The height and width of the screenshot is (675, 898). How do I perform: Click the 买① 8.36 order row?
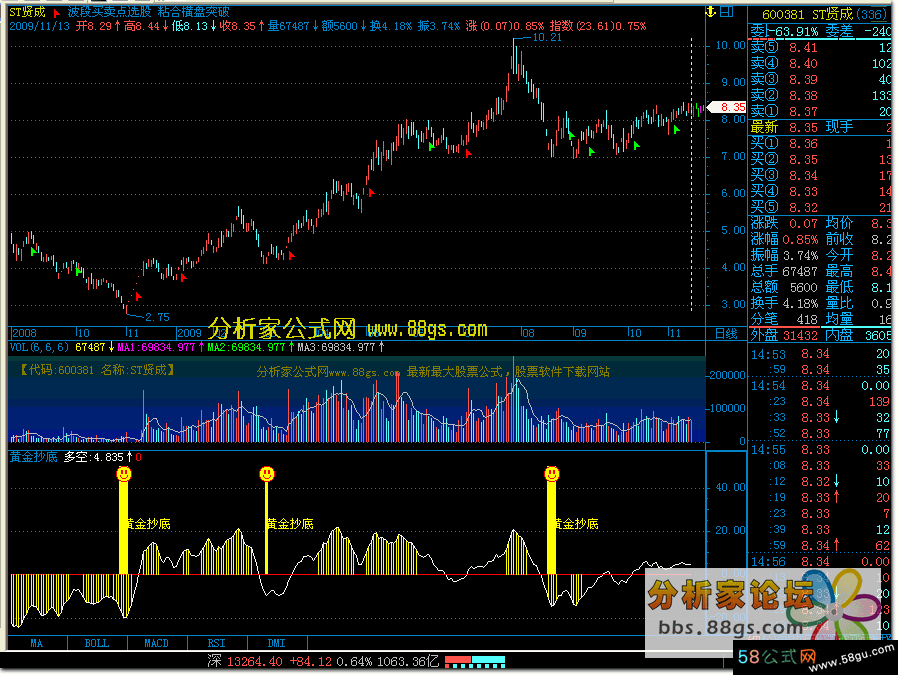[x=821, y=144]
